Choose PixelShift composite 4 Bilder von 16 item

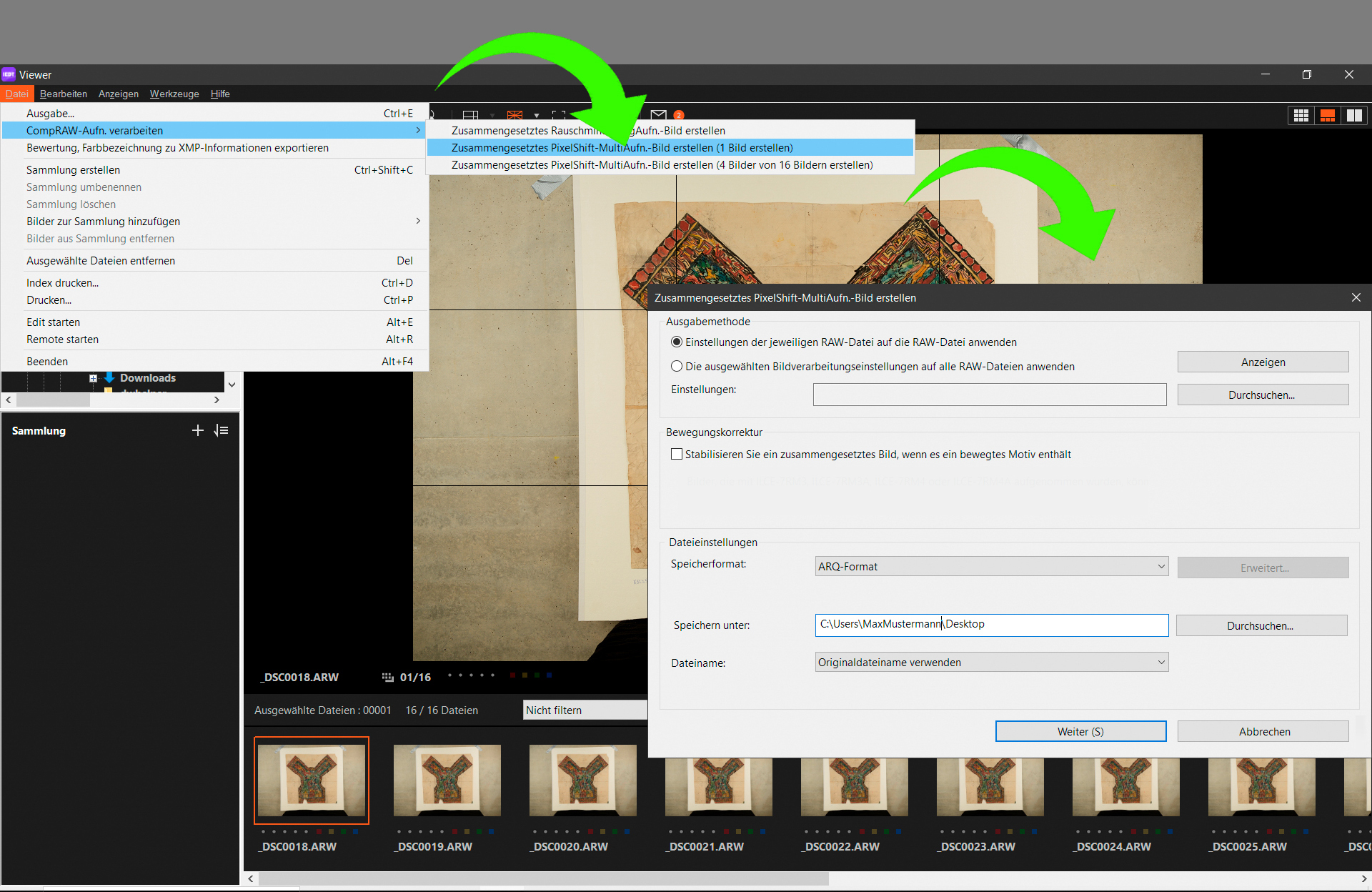coord(670,164)
